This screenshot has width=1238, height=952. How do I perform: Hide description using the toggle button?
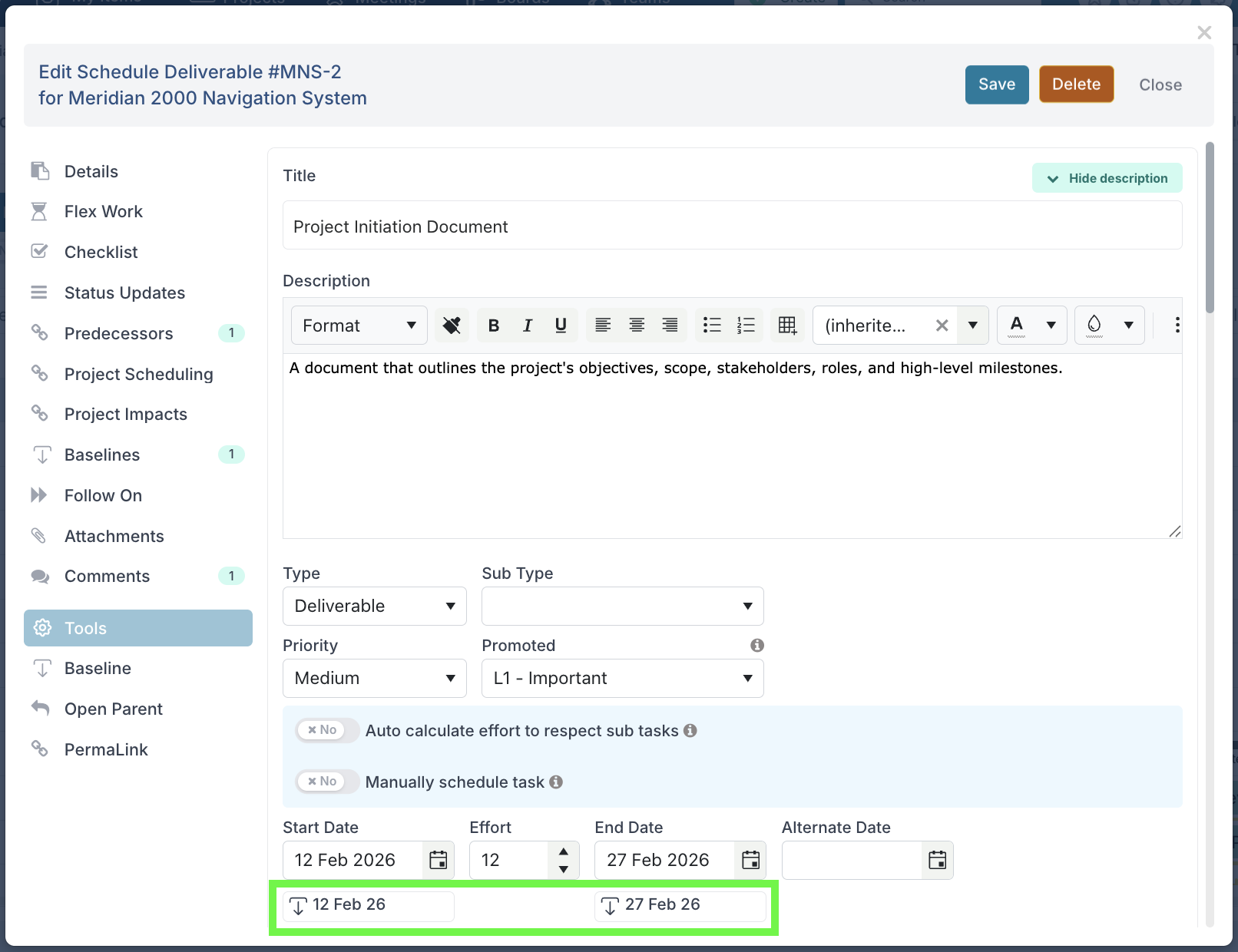point(1107,178)
